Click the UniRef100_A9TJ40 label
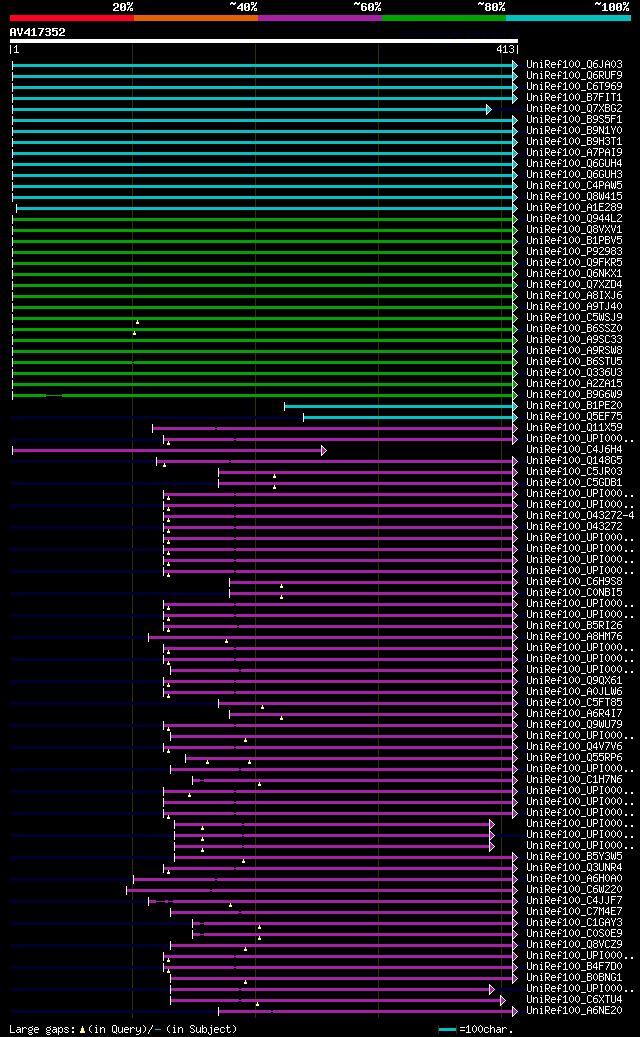 (x=574, y=307)
